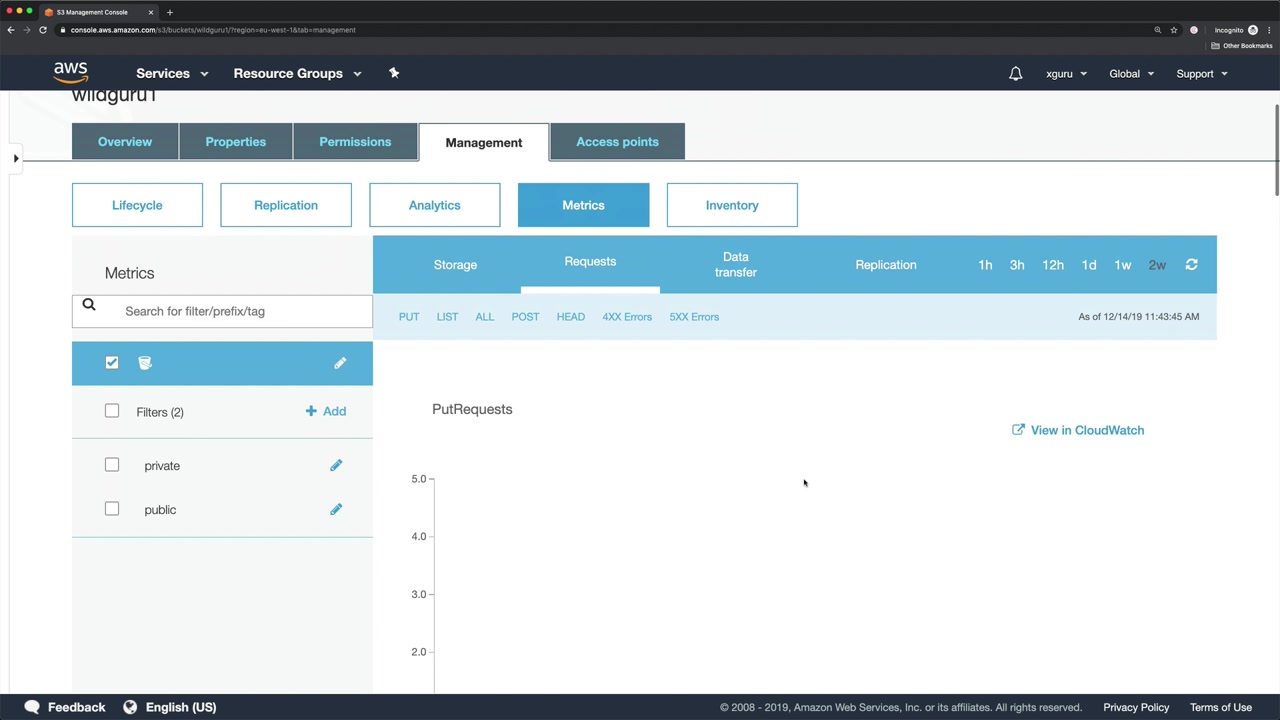Bookmark this page with the star icon
1280x720 pixels.
click(1174, 30)
